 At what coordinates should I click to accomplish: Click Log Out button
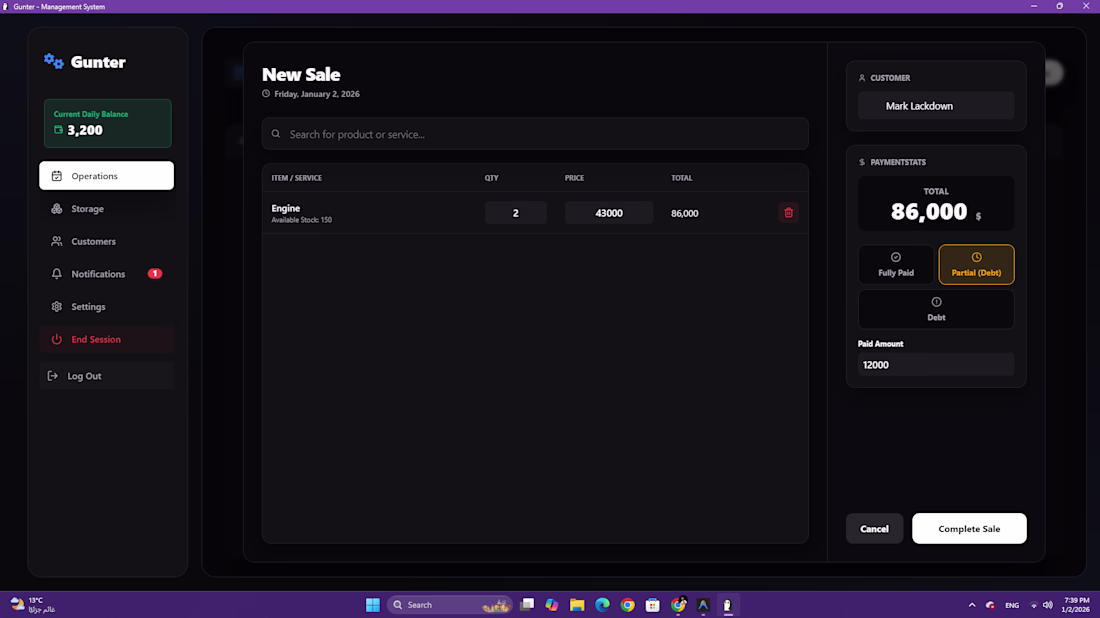tap(107, 376)
